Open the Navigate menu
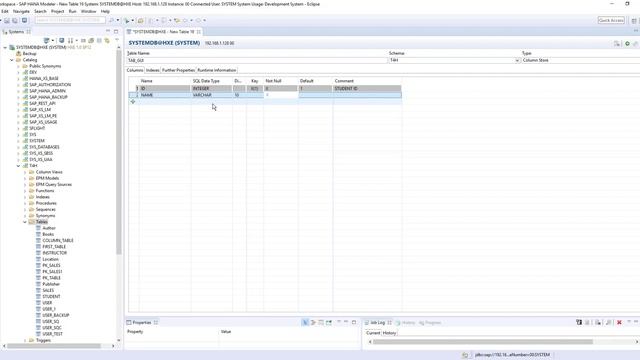 click(21, 11)
